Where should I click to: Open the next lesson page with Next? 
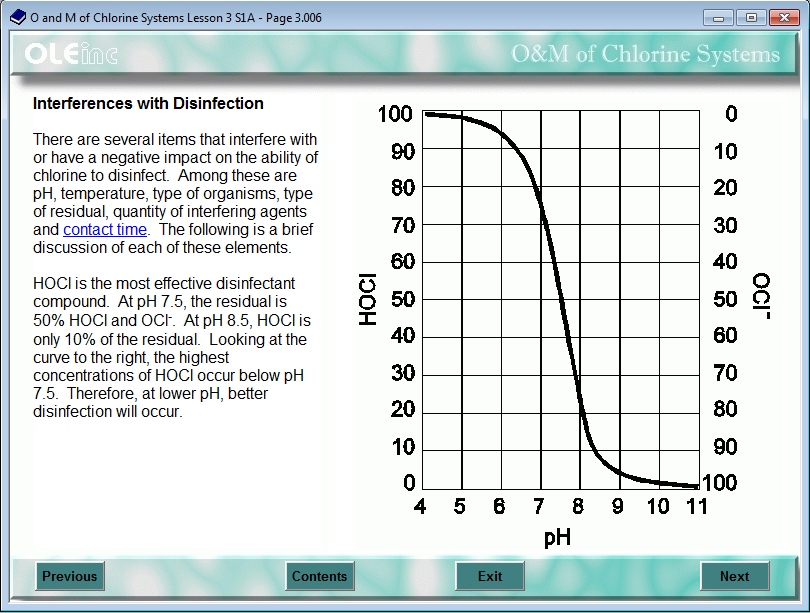coord(735,576)
